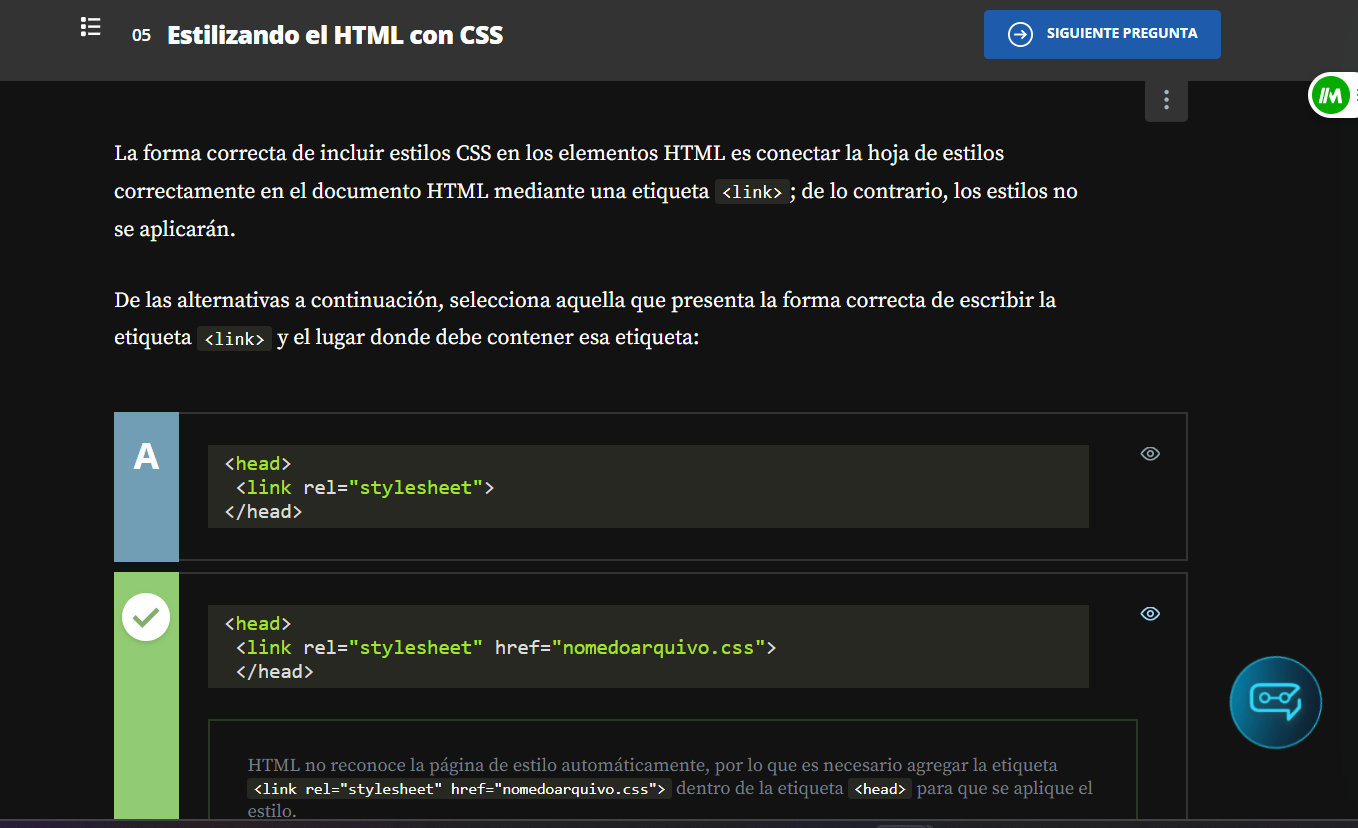1358x828 pixels.
Task: Click the inline <link> code in first paragraph
Action: point(752,192)
